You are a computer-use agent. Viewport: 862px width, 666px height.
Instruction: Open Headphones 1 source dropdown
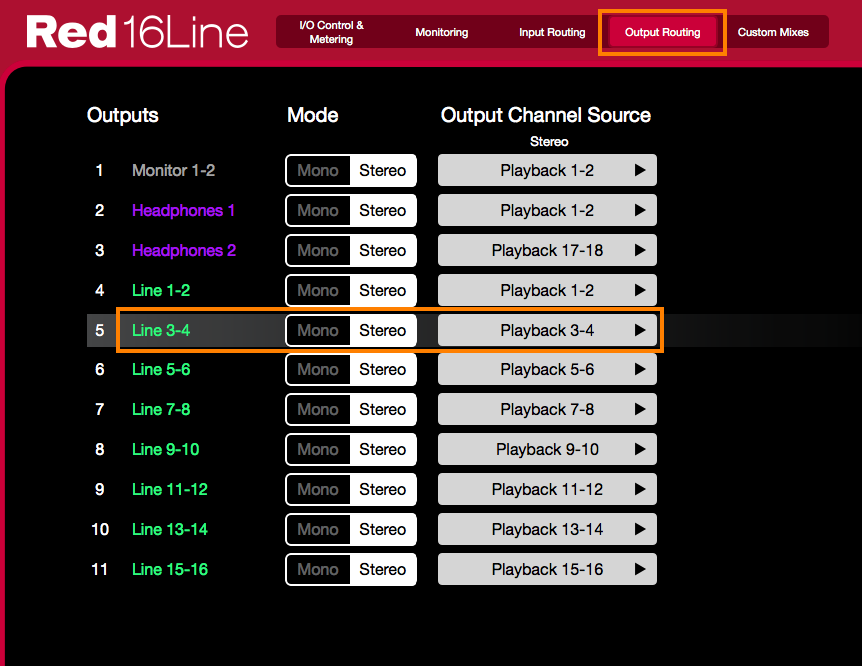click(x=547, y=210)
